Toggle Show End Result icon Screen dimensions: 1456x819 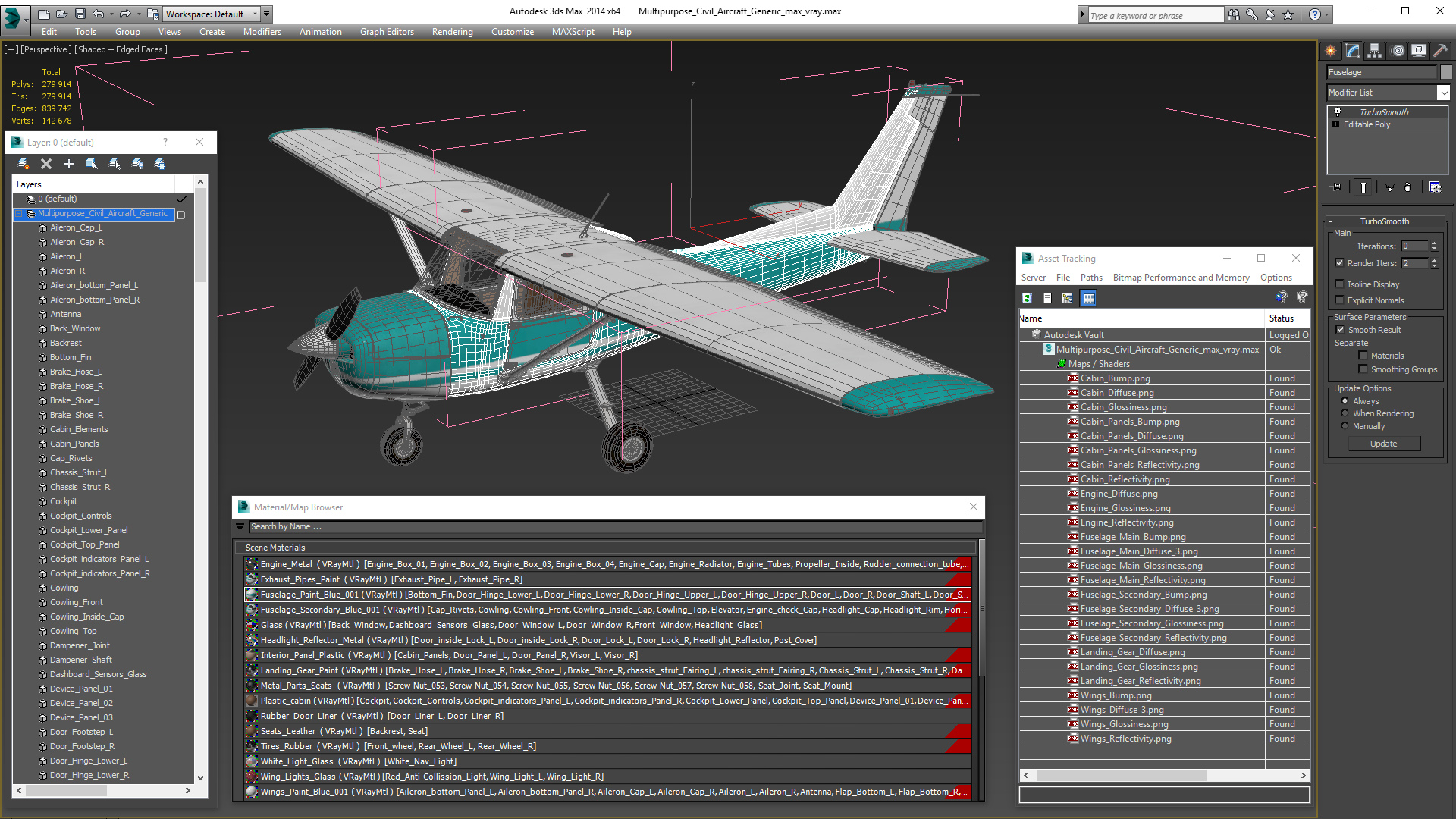point(1363,187)
